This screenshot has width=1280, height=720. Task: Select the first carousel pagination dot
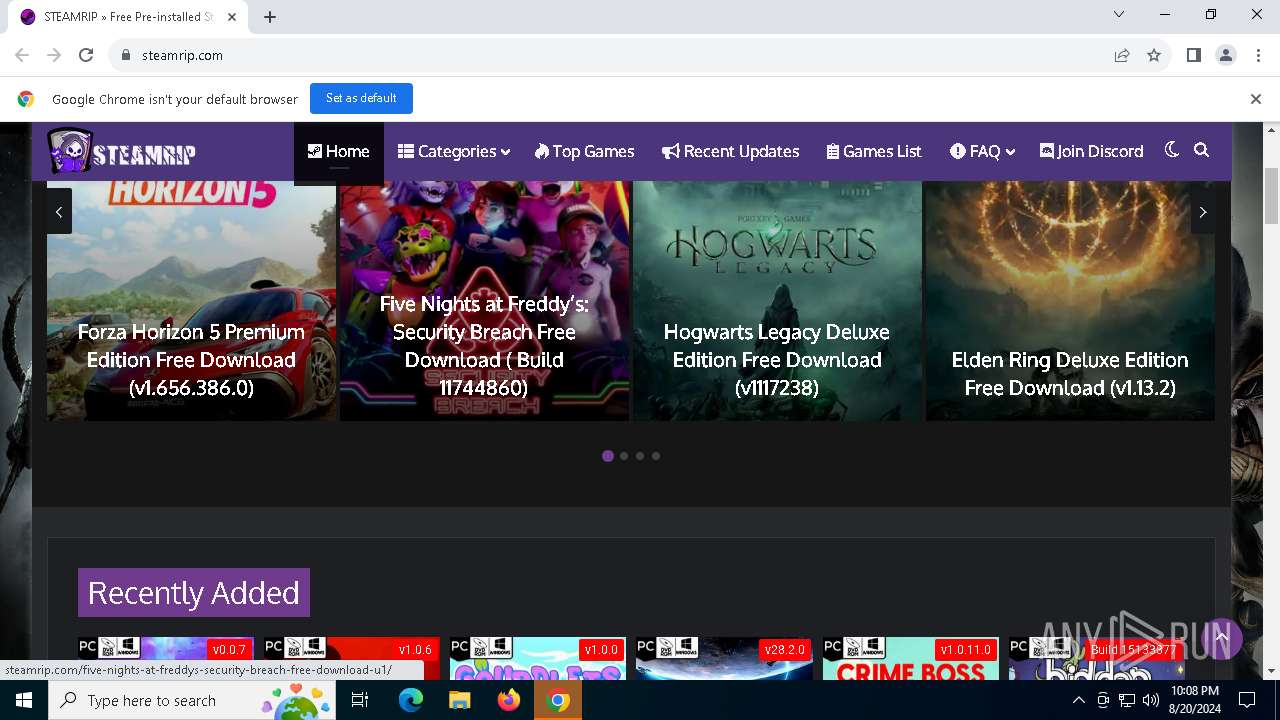[x=608, y=456]
